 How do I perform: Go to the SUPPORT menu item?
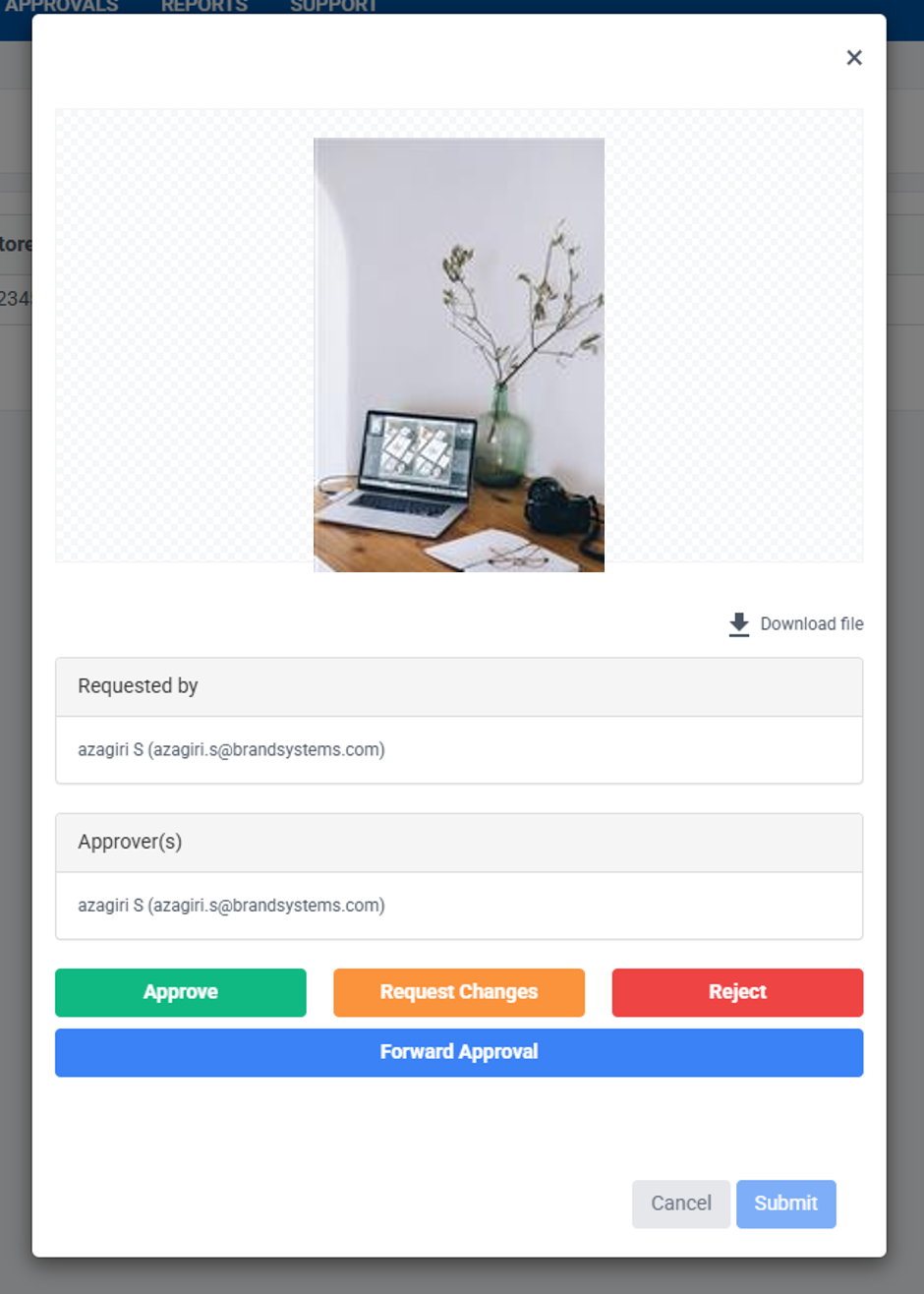333,7
